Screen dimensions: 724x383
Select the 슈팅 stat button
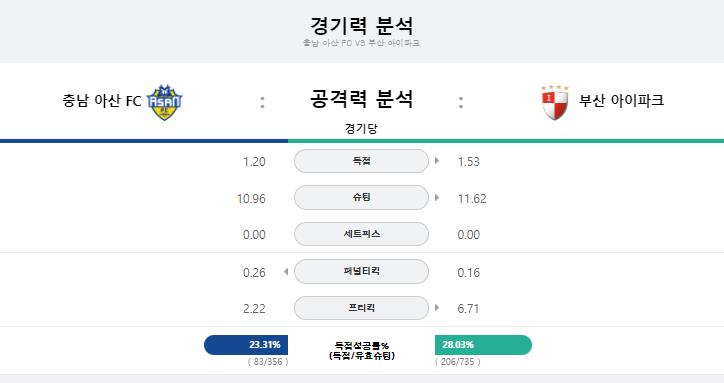click(x=361, y=197)
